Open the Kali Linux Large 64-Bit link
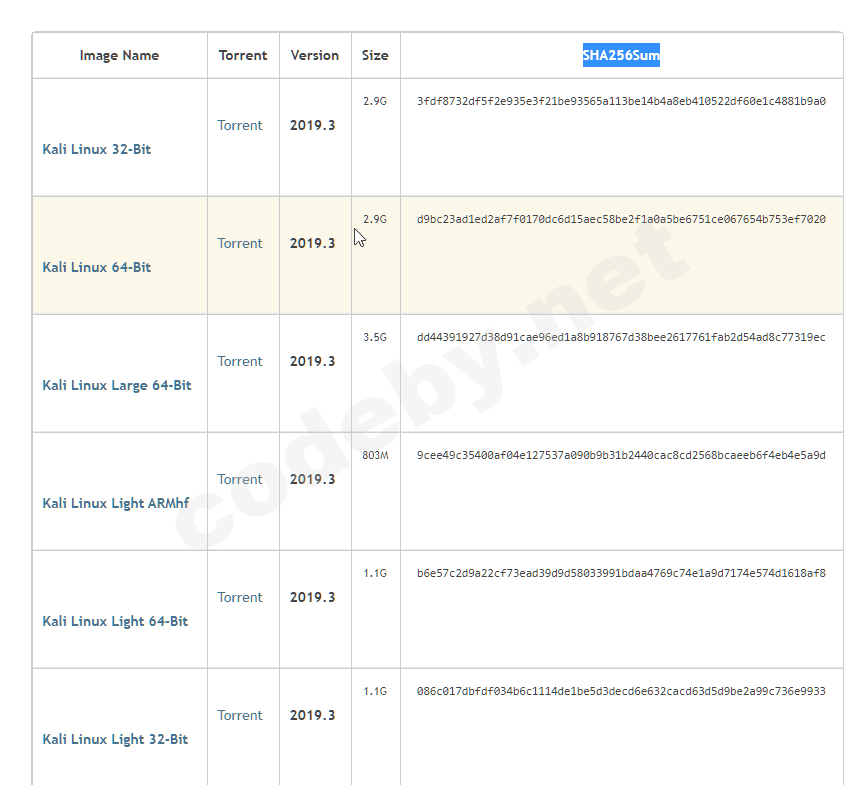Image resolution: width=859 pixels, height=785 pixels. [x=117, y=385]
